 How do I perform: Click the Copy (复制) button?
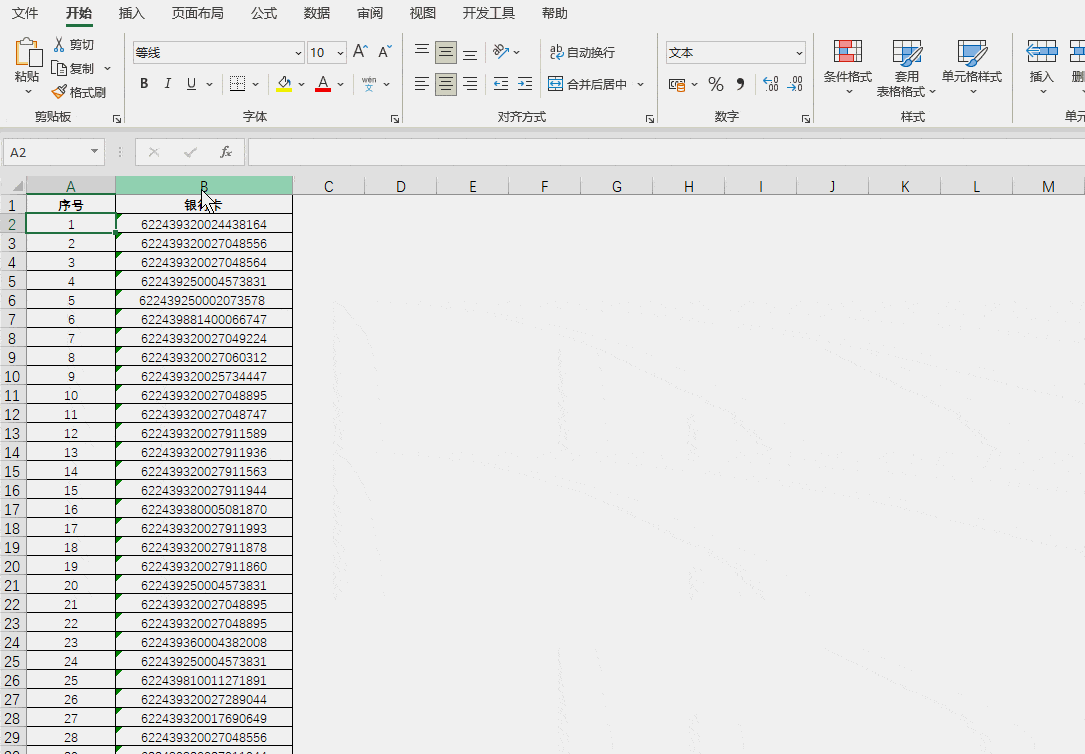pyautogui.click(x=73, y=69)
